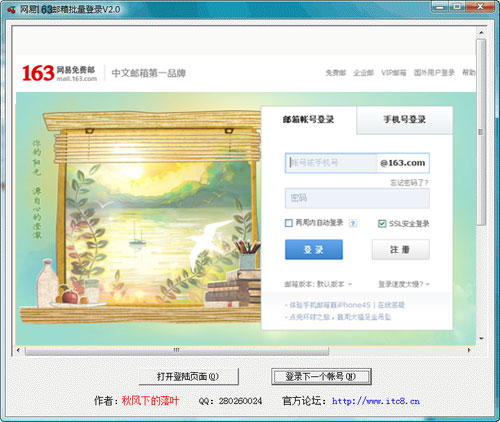Click the vertical scrollbar thumb
Image resolution: width=500 pixels, height=422 pixels.
[481, 132]
